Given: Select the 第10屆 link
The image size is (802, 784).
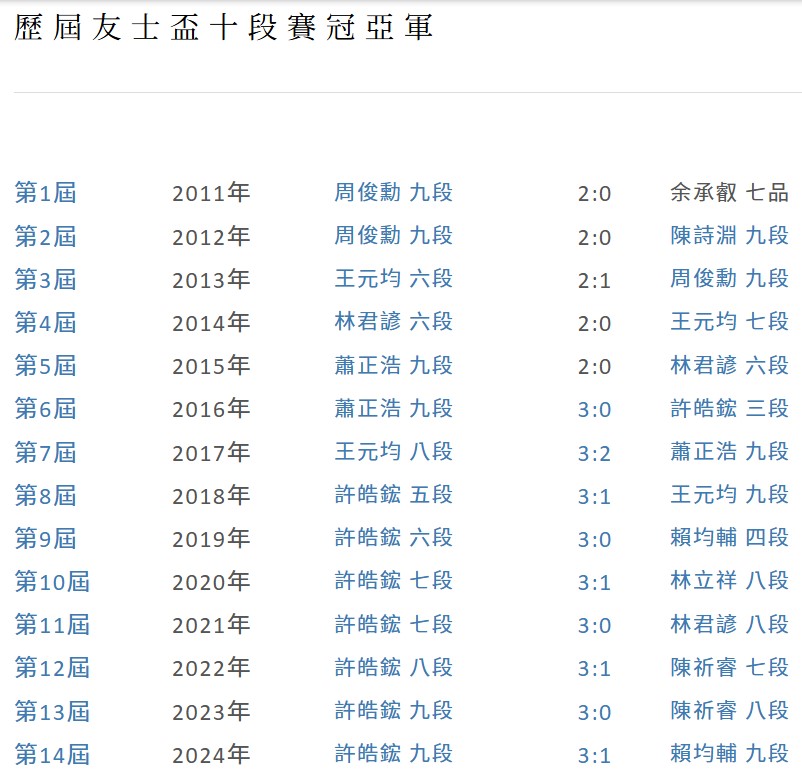Looking at the screenshot, I should [52, 582].
